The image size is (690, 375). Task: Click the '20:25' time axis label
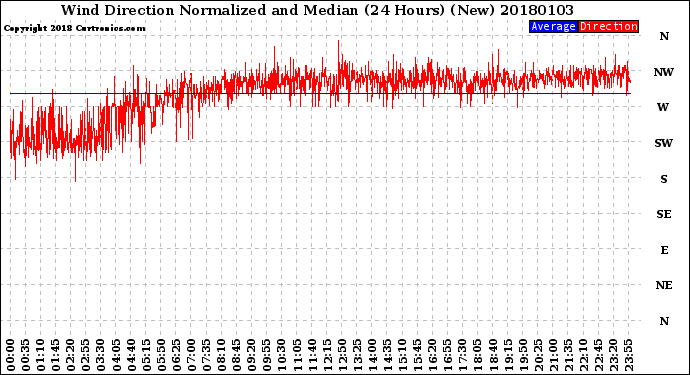(x=538, y=355)
